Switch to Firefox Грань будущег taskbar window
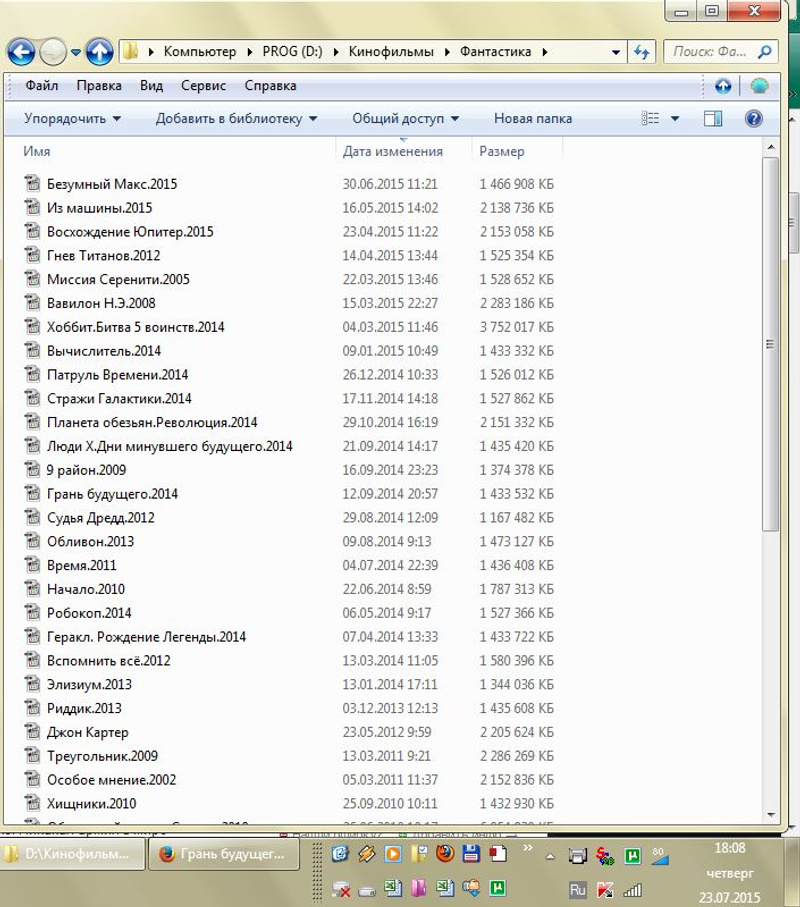 pos(224,854)
